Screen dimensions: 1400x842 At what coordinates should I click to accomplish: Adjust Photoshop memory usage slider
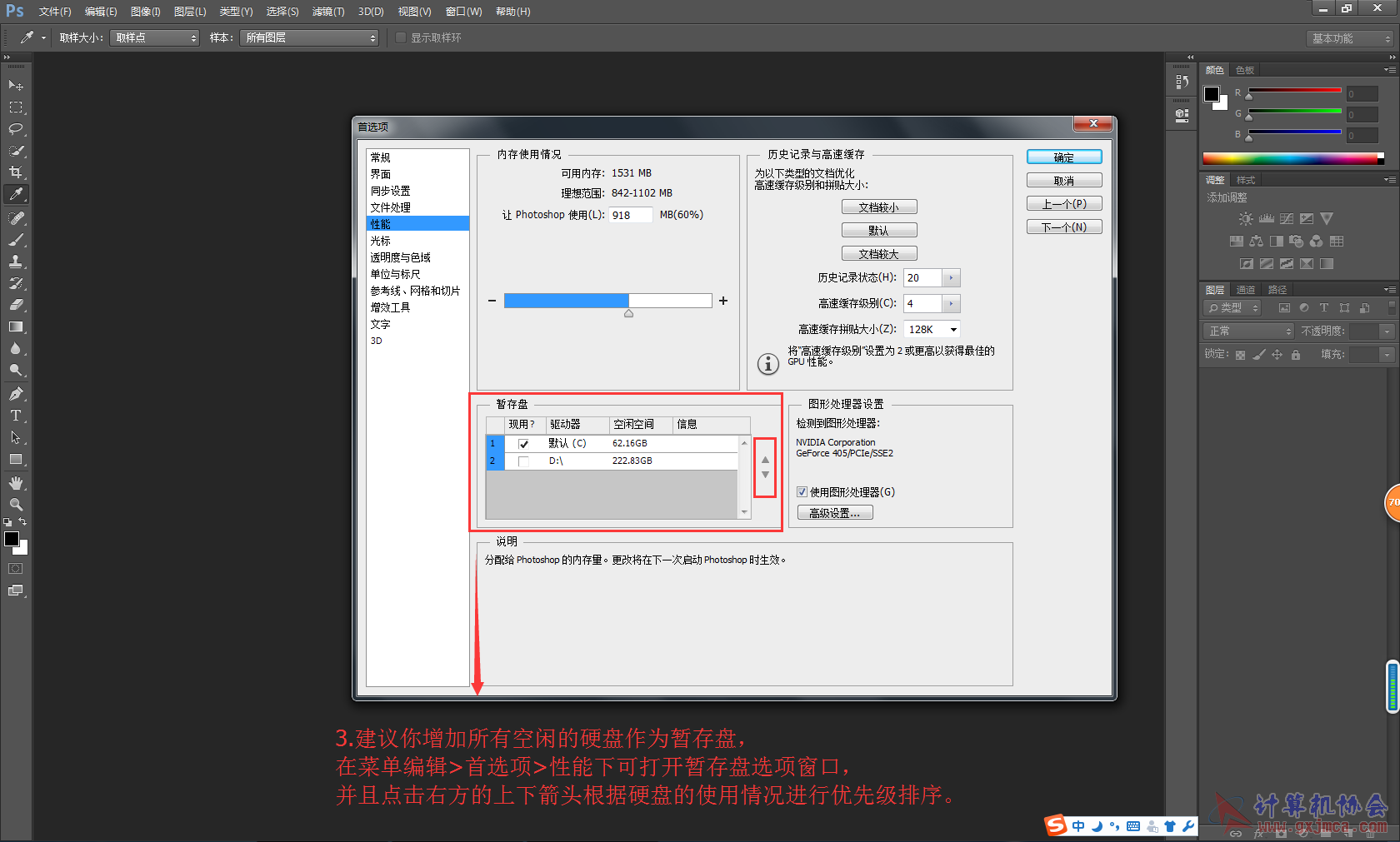pos(628,313)
